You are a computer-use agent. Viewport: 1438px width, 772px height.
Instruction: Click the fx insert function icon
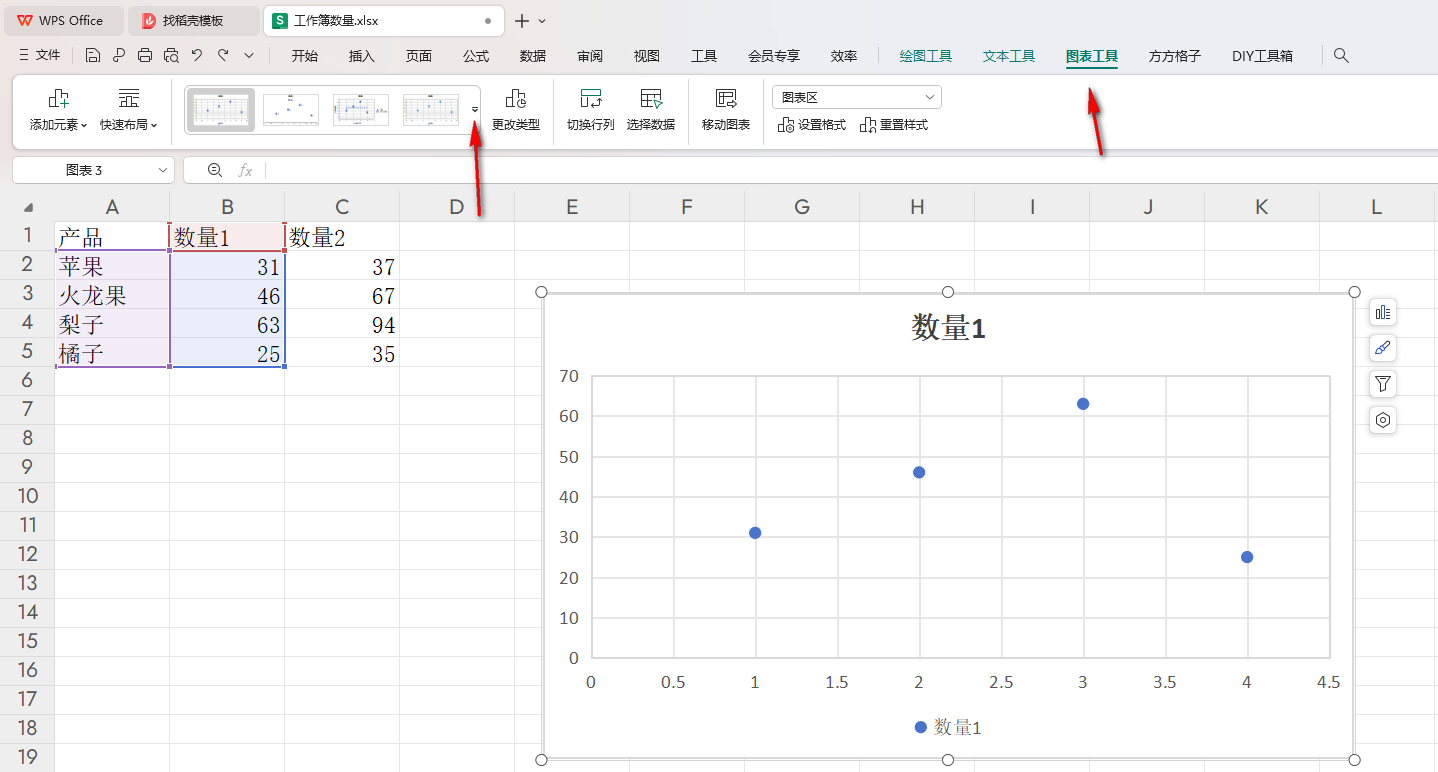pos(245,170)
